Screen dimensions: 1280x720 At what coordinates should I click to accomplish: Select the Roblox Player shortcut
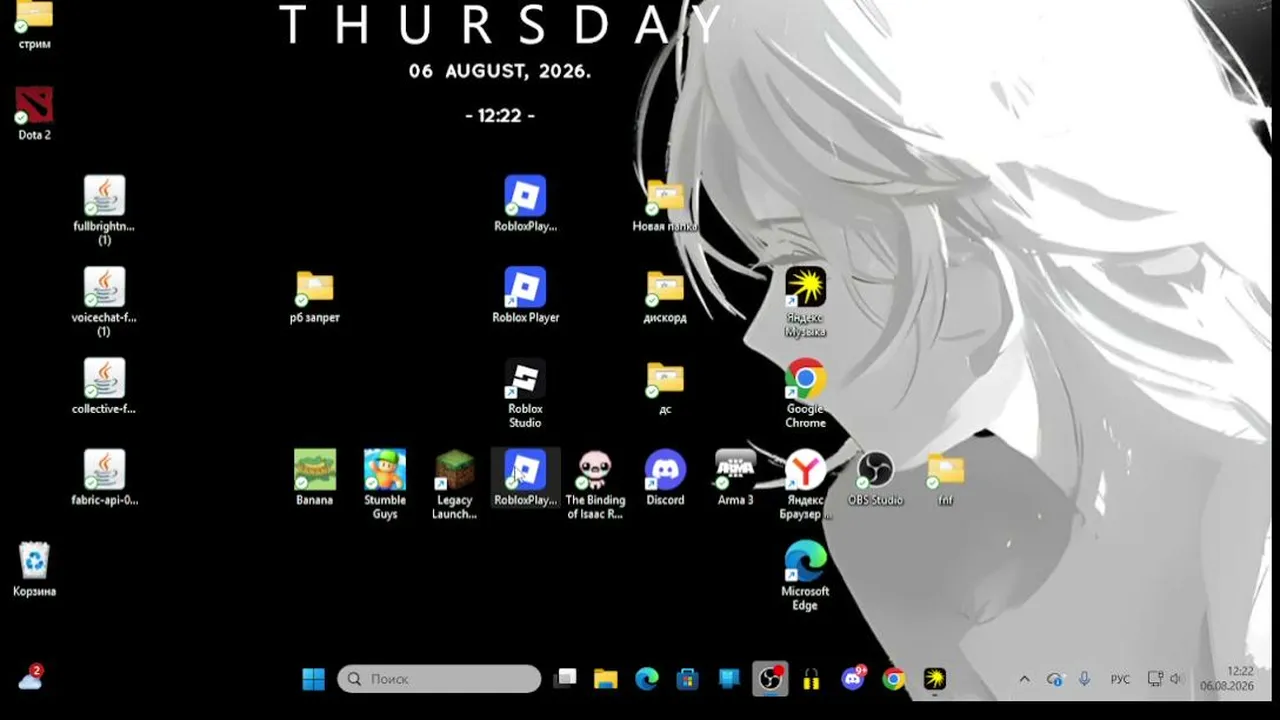(x=525, y=295)
